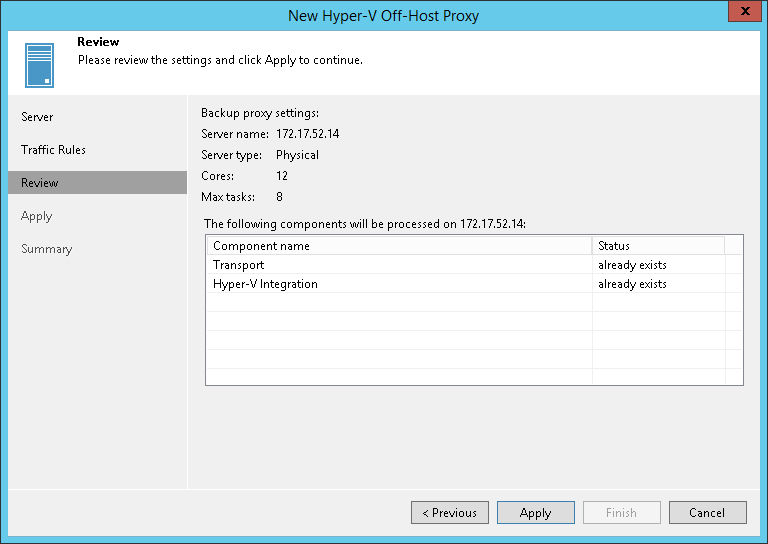Click the Finish button
The width and height of the screenshot is (768, 544).
click(621, 513)
